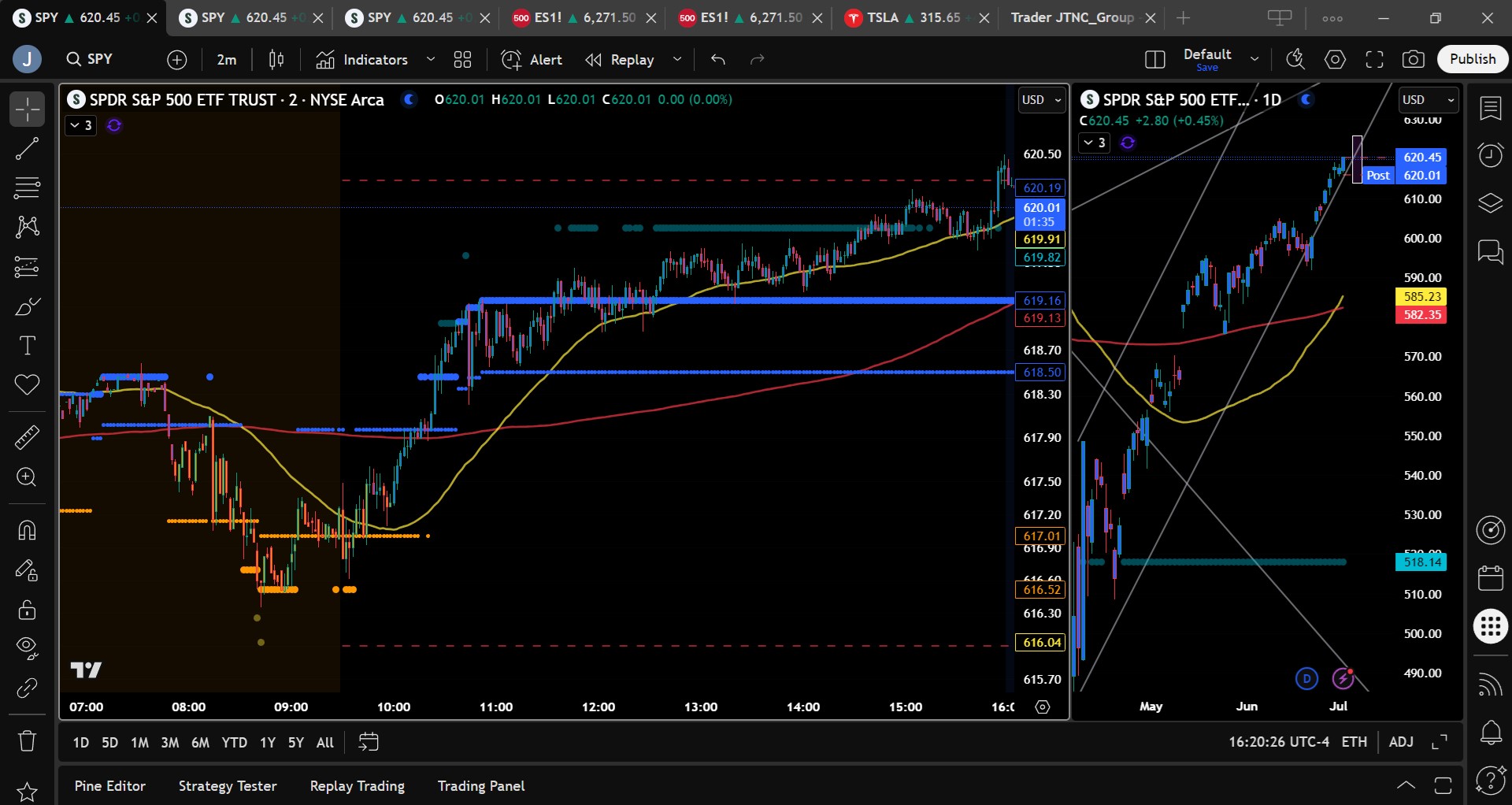Viewport: 1512px width, 805px height.
Task: Toggle lock all drawings
Action: click(x=27, y=610)
